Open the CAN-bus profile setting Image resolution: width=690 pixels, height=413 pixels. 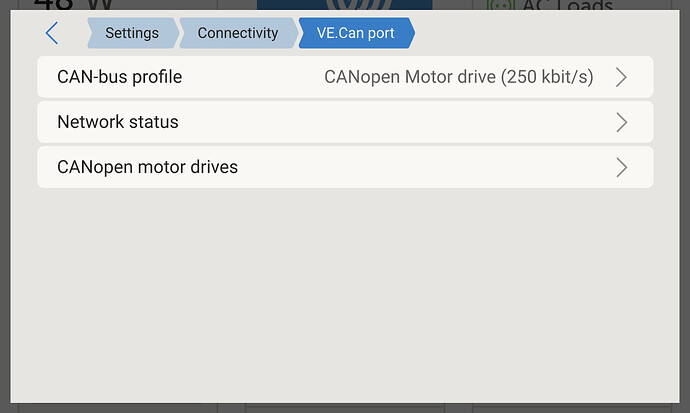pos(120,77)
